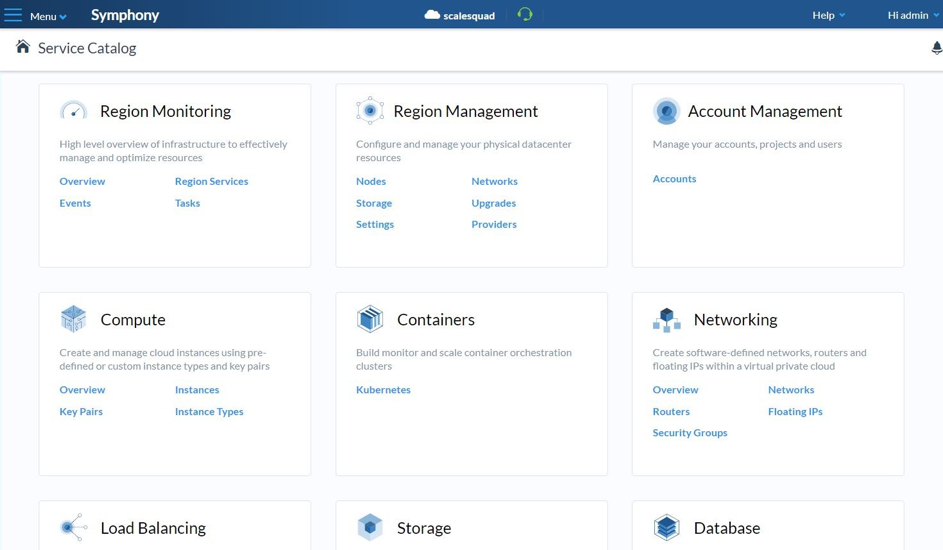Open the Tasks link
This screenshot has width=943, height=550.
click(188, 203)
